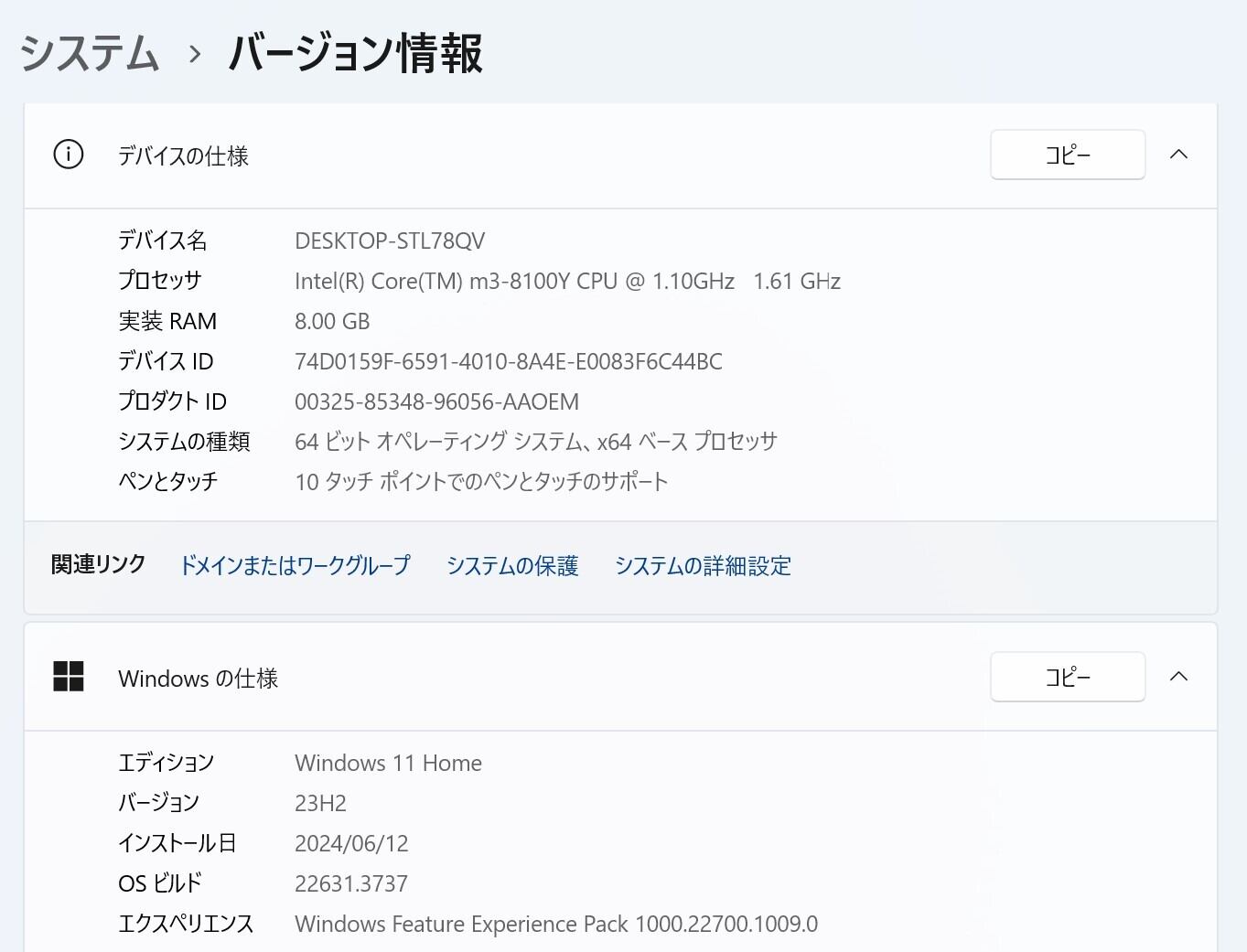Click the OS ビルド value 22631.3737
The width and height of the screenshot is (1247, 952).
351,883
